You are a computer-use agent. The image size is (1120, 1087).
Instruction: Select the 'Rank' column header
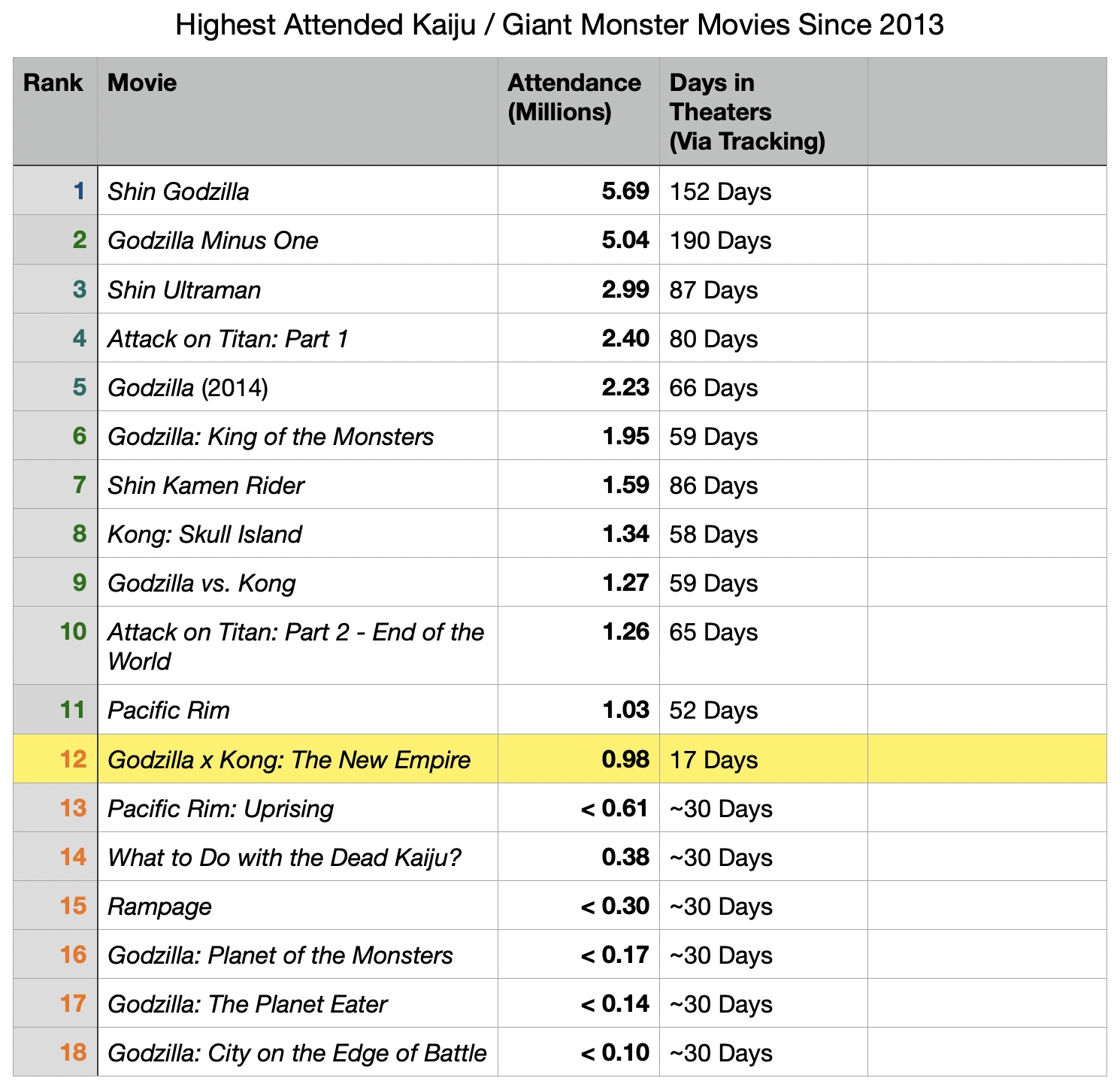click(x=55, y=111)
